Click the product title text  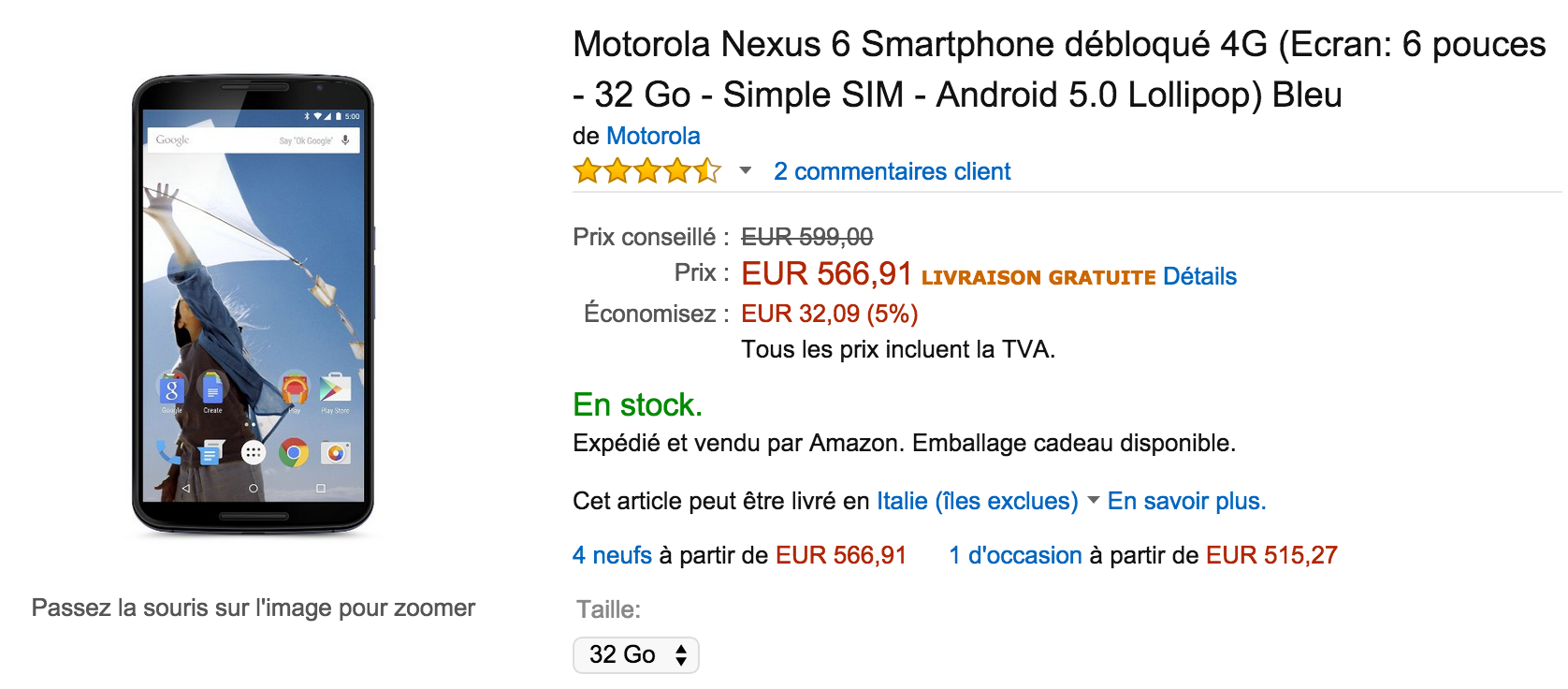(1059, 69)
